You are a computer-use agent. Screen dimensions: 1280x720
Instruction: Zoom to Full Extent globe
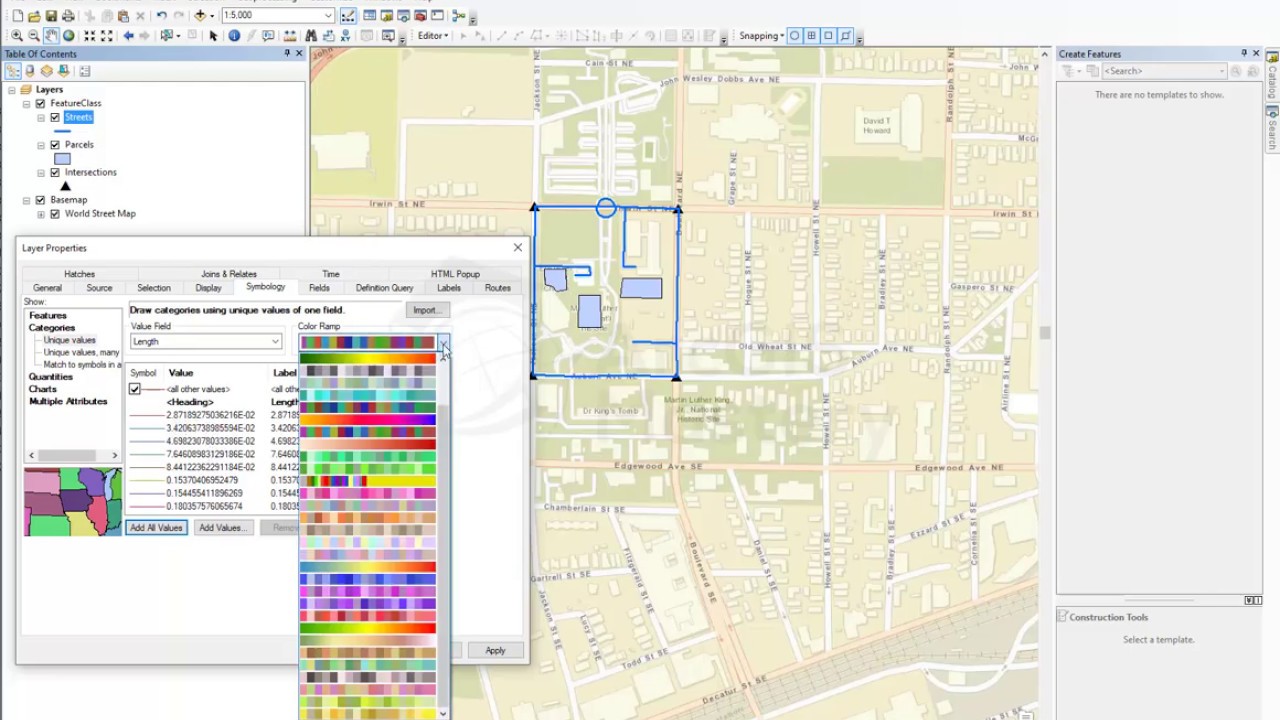click(68, 36)
